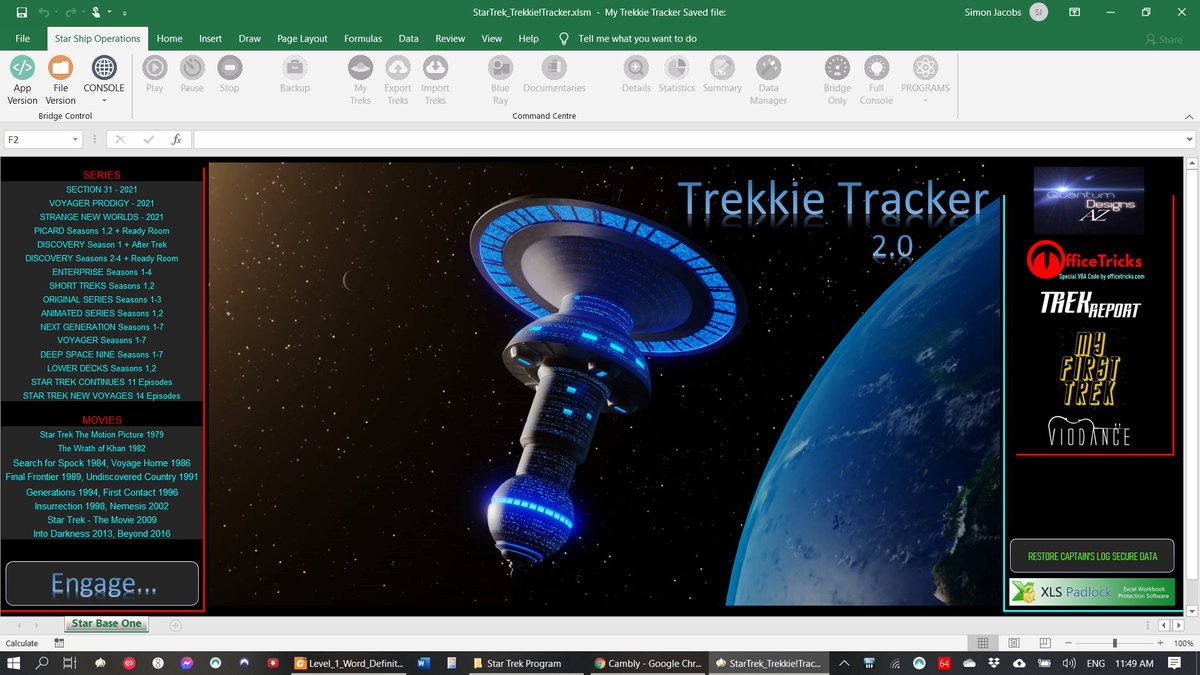Click the 100% zoom level
The width and height of the screenshot is (1200, 675).
(1182, 643)
